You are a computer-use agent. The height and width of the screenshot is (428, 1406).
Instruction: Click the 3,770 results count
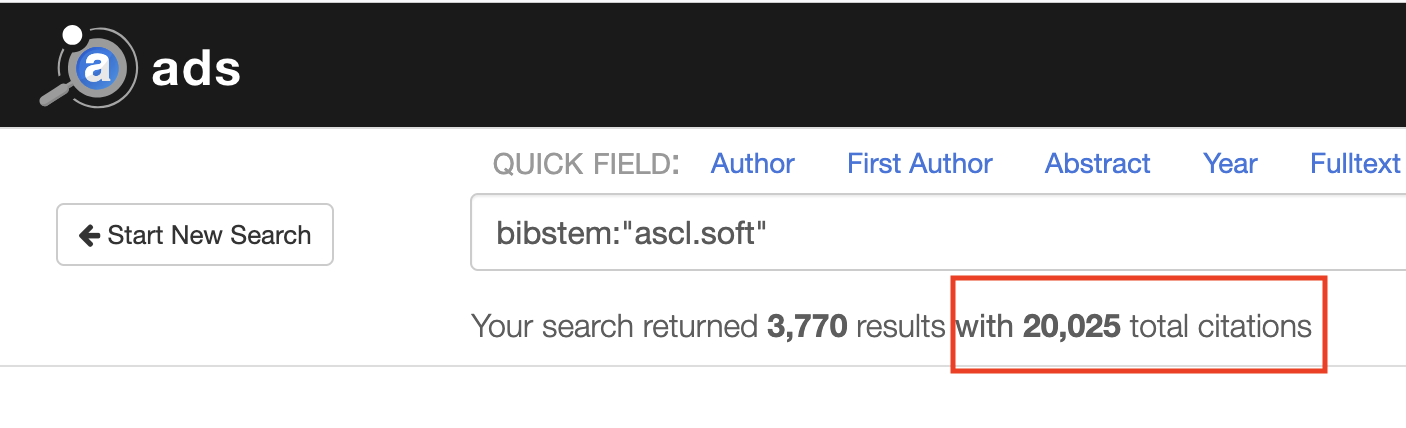pyautogui.click(x=807, y=326)
